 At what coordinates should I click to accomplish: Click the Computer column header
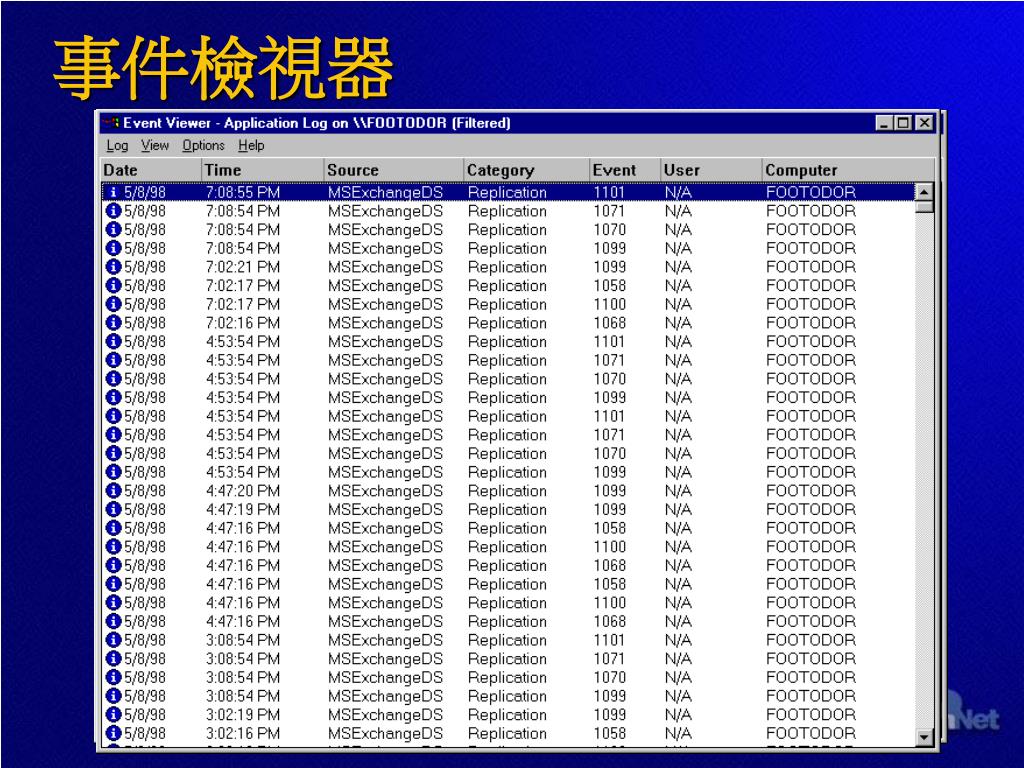[x=848, y=170]
